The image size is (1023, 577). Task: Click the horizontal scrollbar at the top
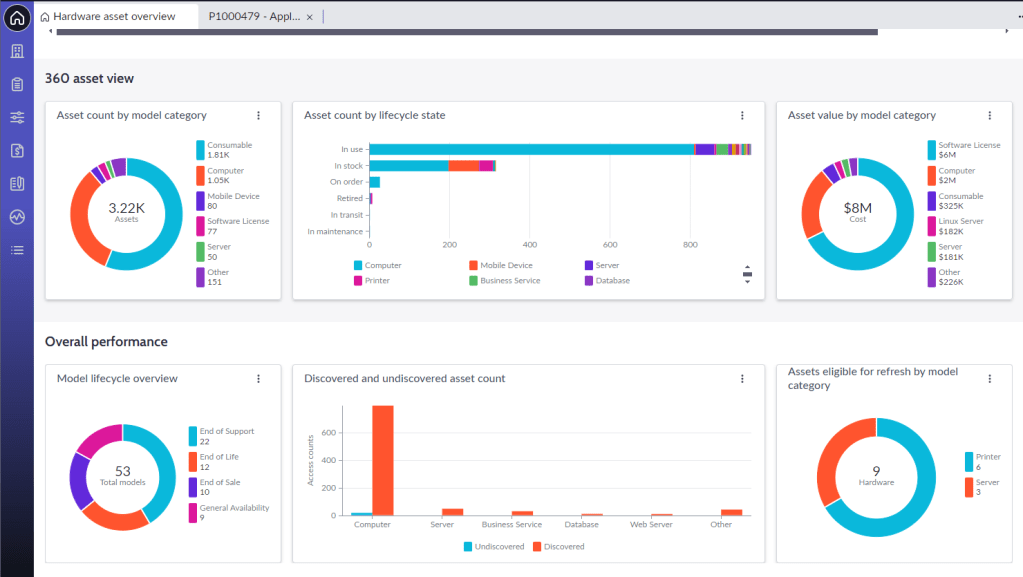[x=466, y=32]
